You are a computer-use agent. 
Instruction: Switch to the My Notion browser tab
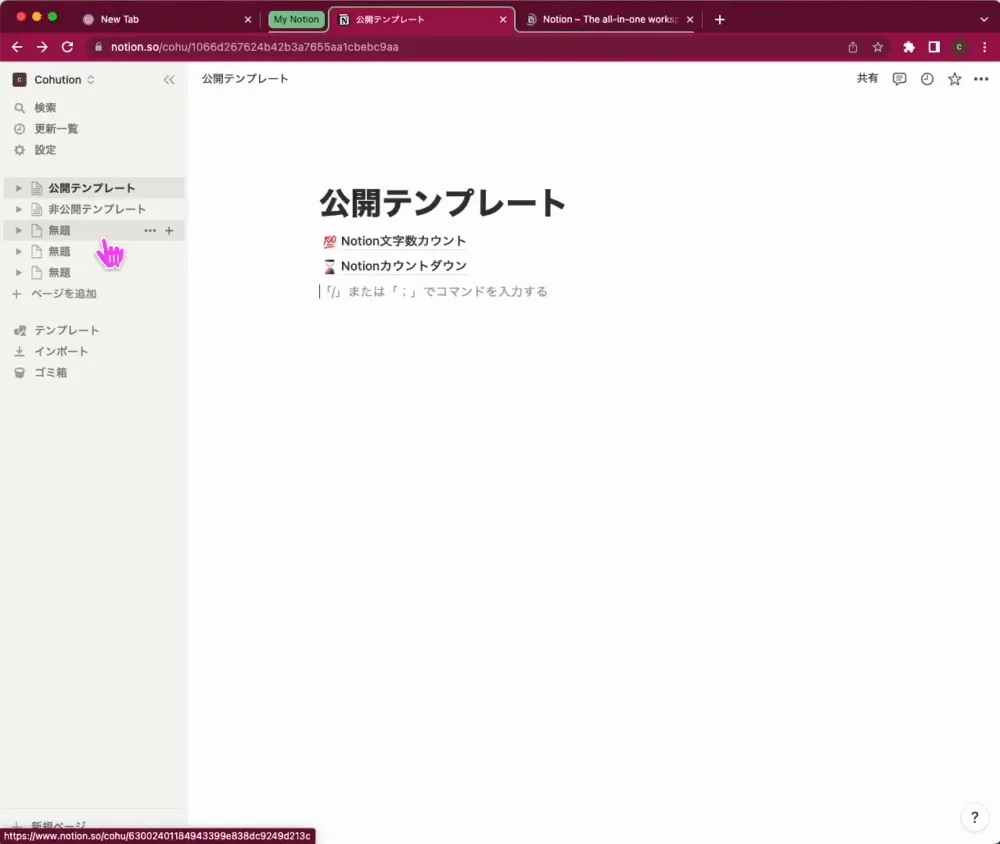[x=296, y=19]
